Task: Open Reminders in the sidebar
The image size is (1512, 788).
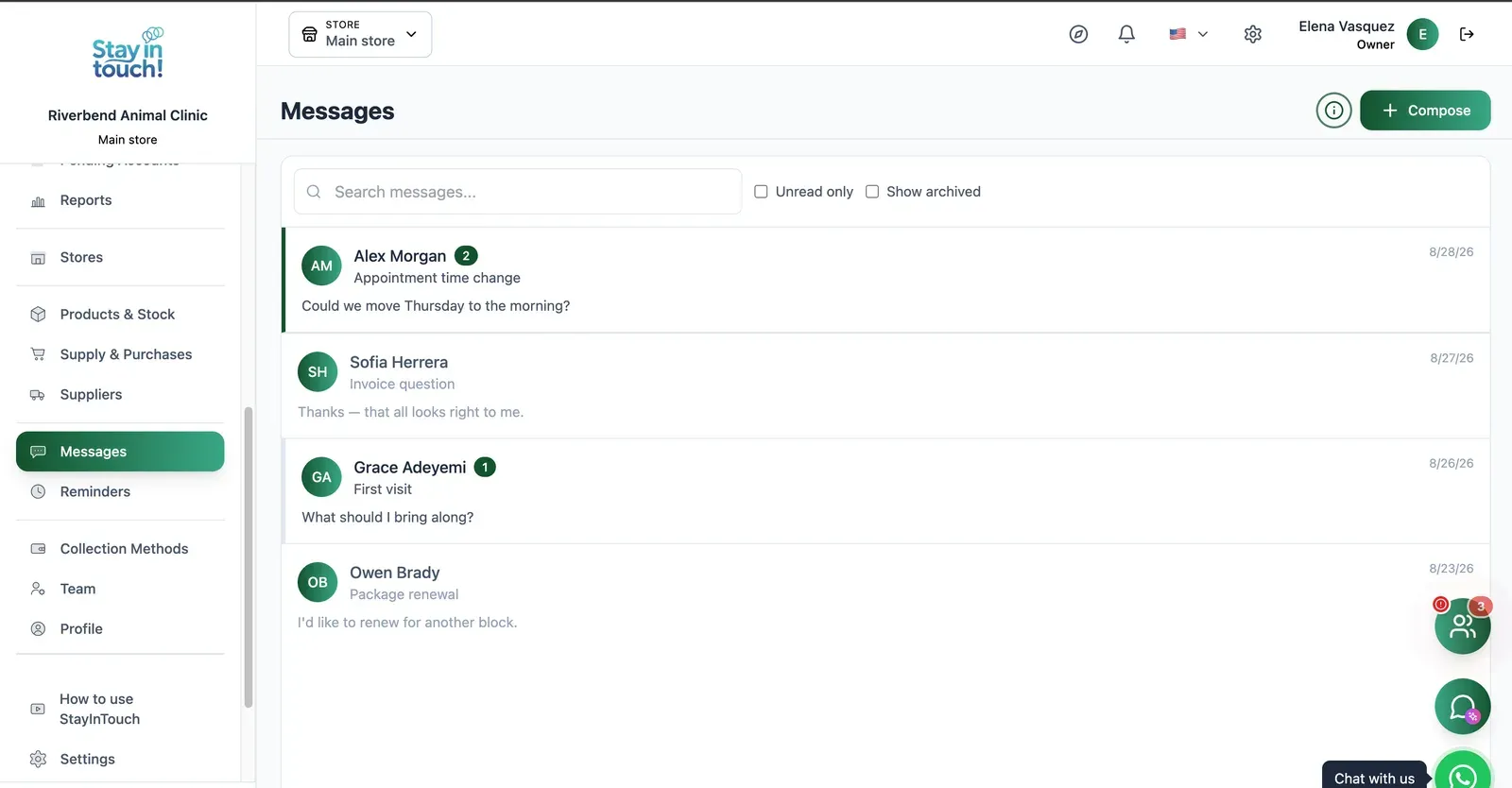Action: [x=120, y=491]
